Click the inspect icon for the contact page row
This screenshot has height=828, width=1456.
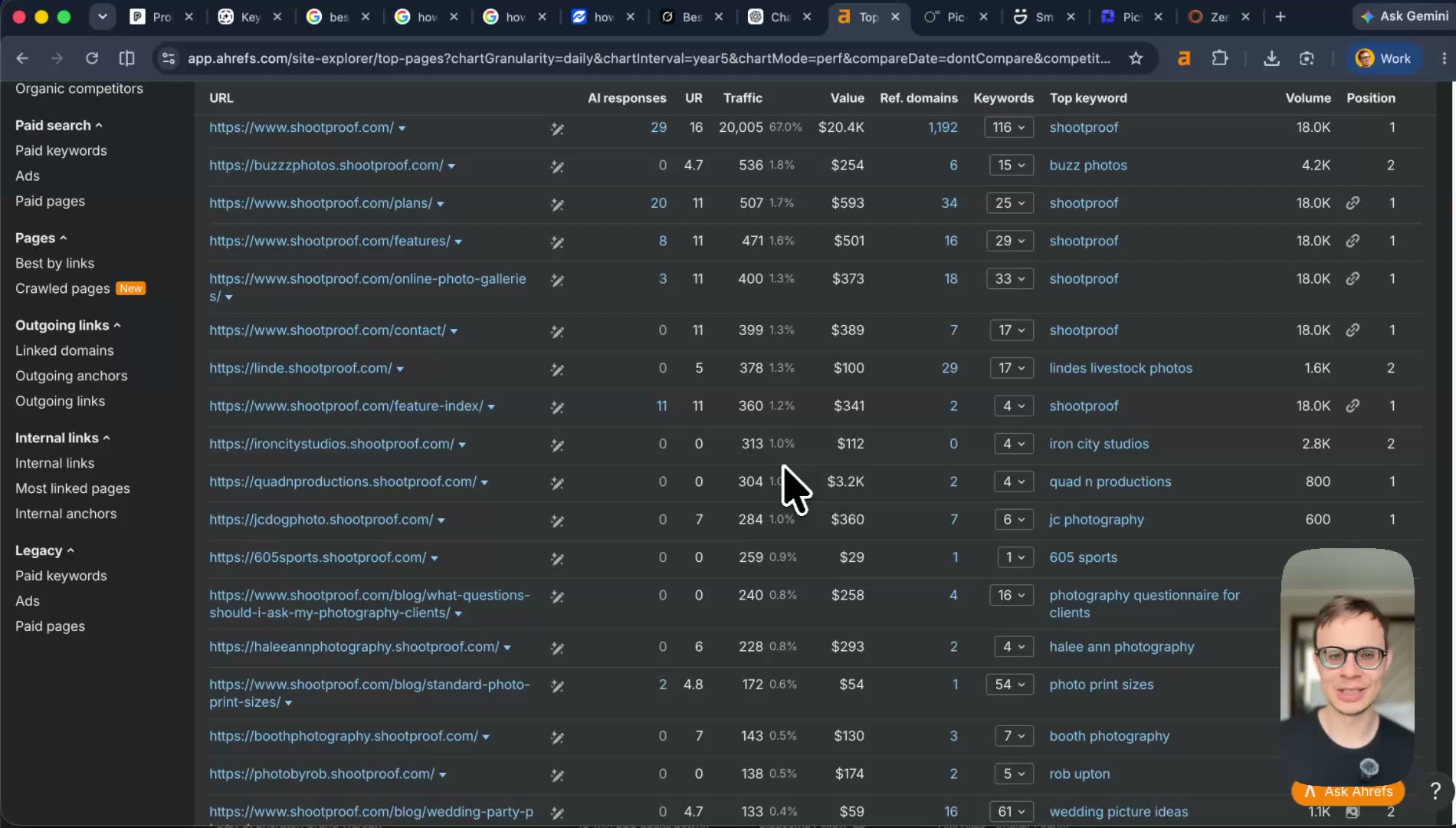point(557,332)
